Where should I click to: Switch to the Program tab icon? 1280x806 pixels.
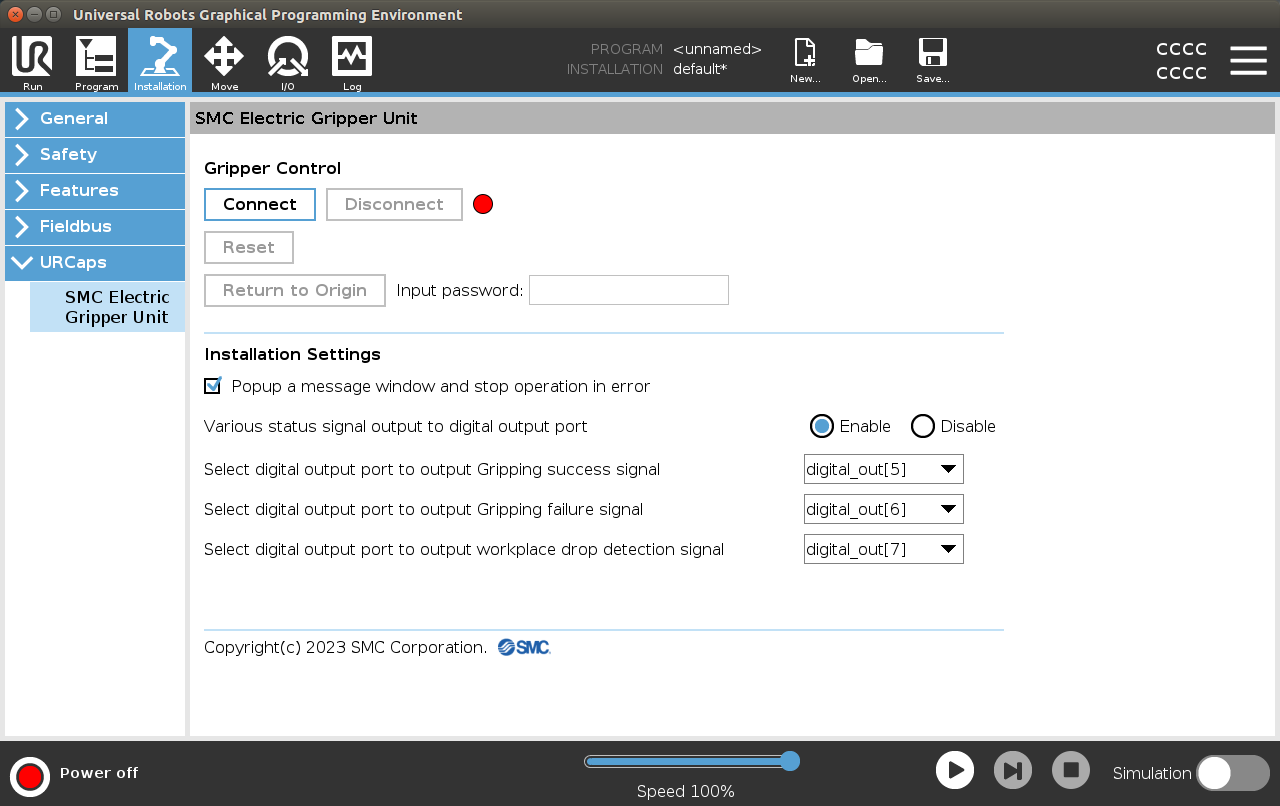pos(96,60)
